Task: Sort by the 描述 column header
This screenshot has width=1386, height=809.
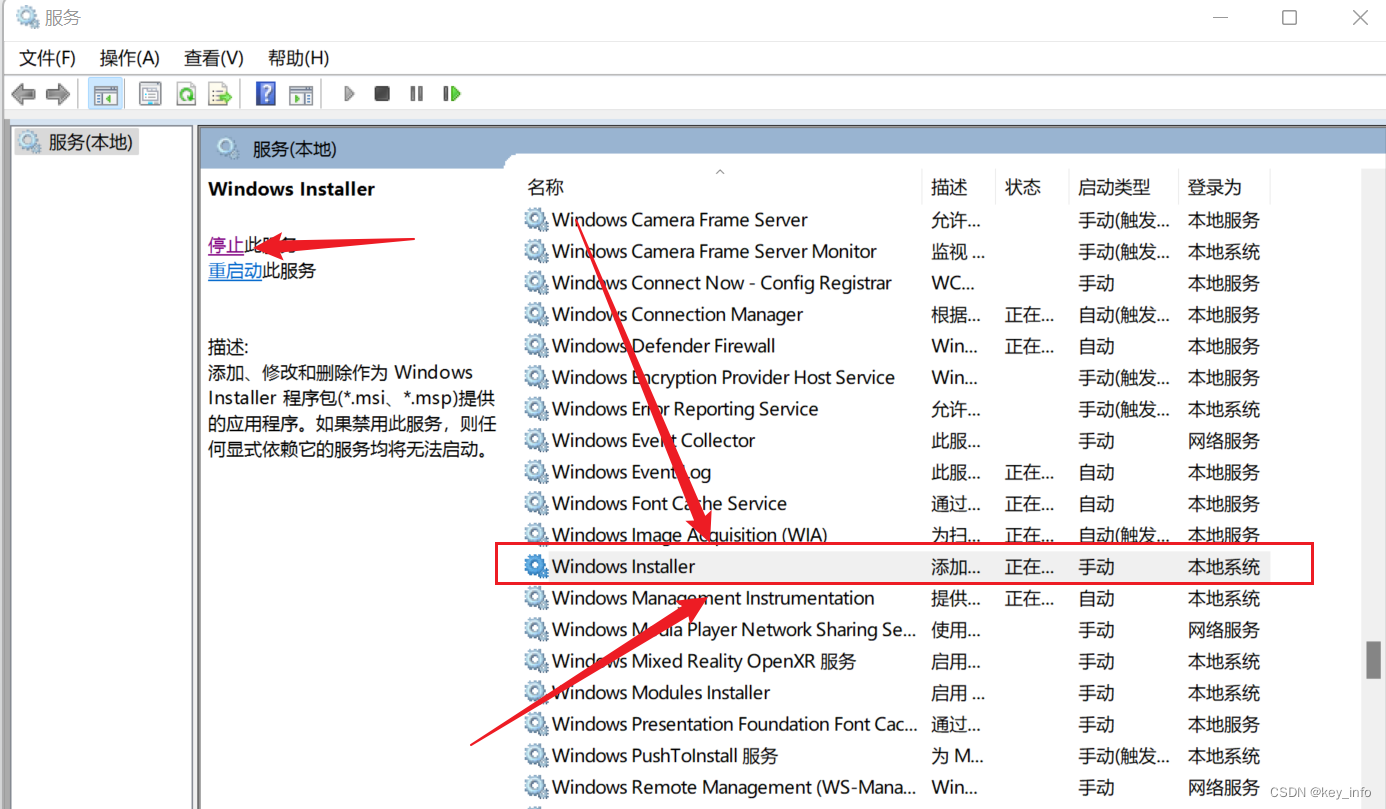Action: pyautogui.click(x=958, y=187)
